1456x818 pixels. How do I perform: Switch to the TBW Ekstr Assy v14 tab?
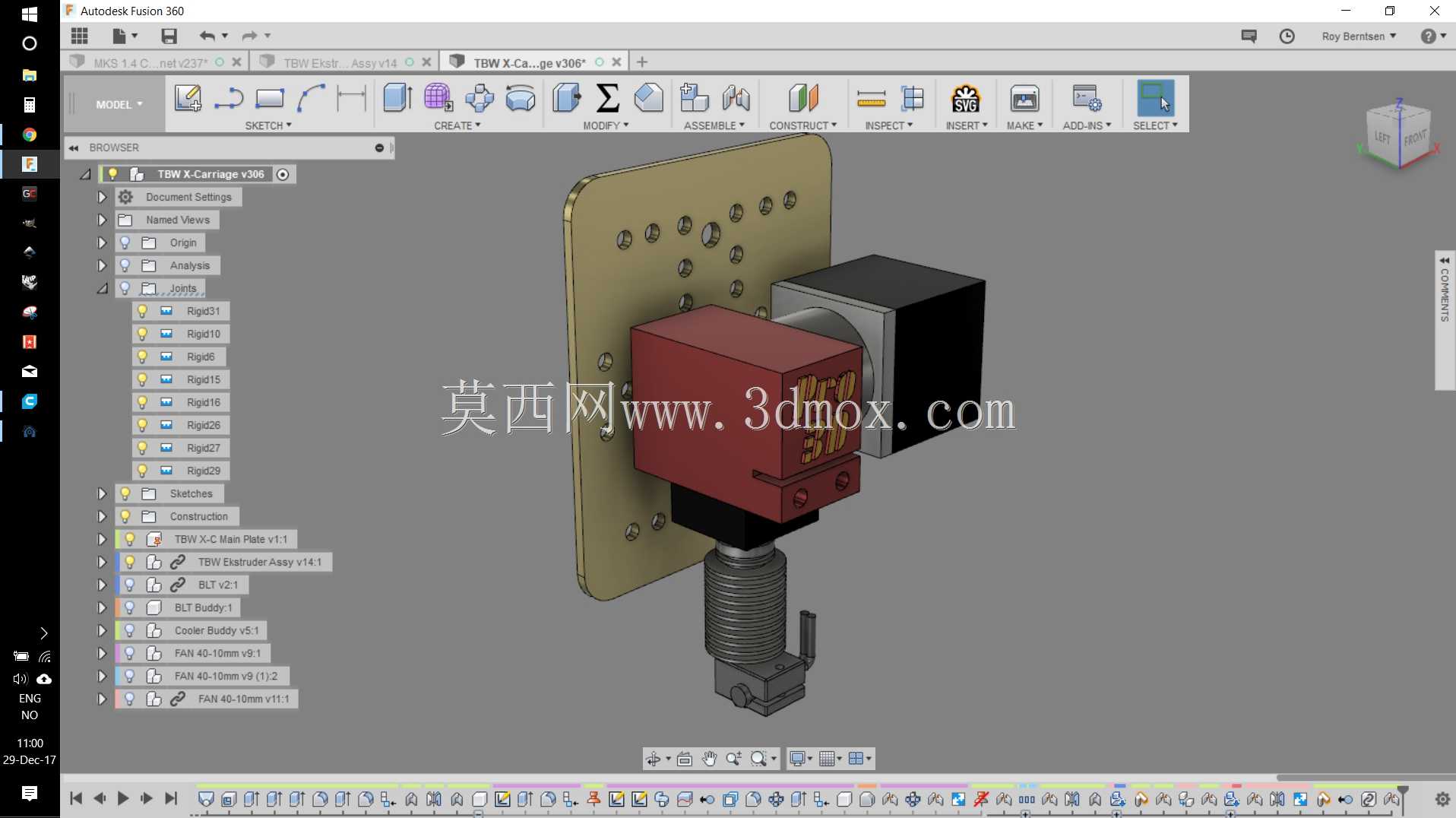[340, 62]
